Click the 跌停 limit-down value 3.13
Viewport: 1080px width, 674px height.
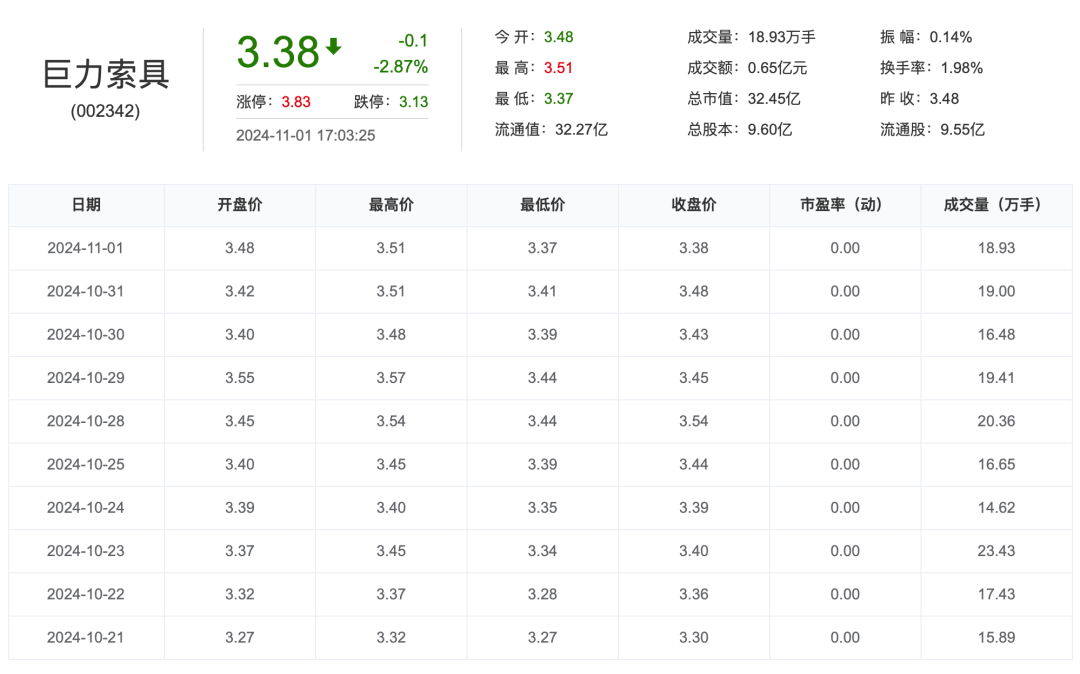coord(413,102)
